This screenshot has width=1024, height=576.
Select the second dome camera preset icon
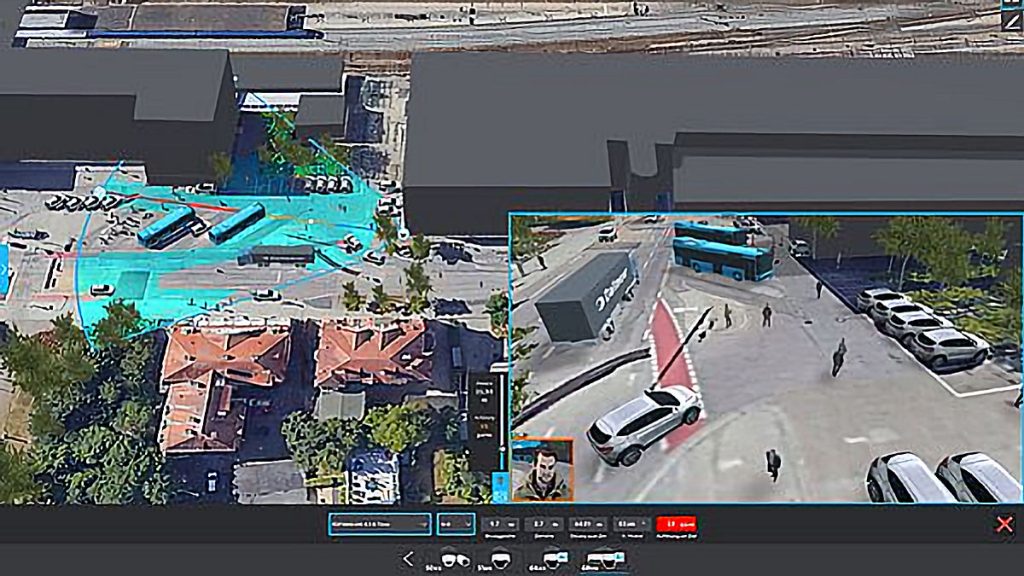point(500,560)
